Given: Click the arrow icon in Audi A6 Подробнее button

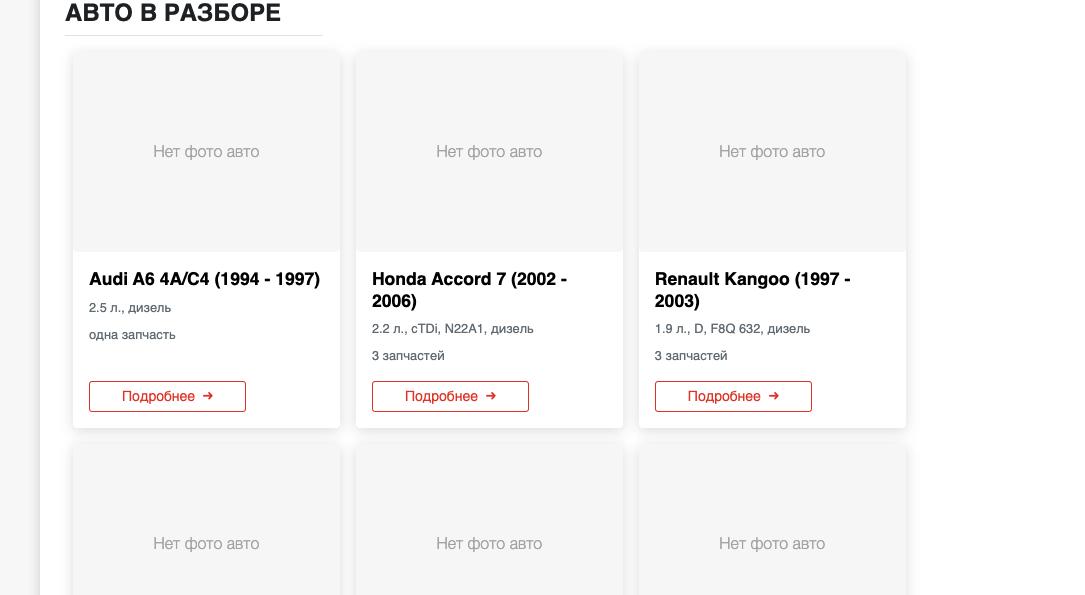Looking at the screenshot, I should pos(208,396).
